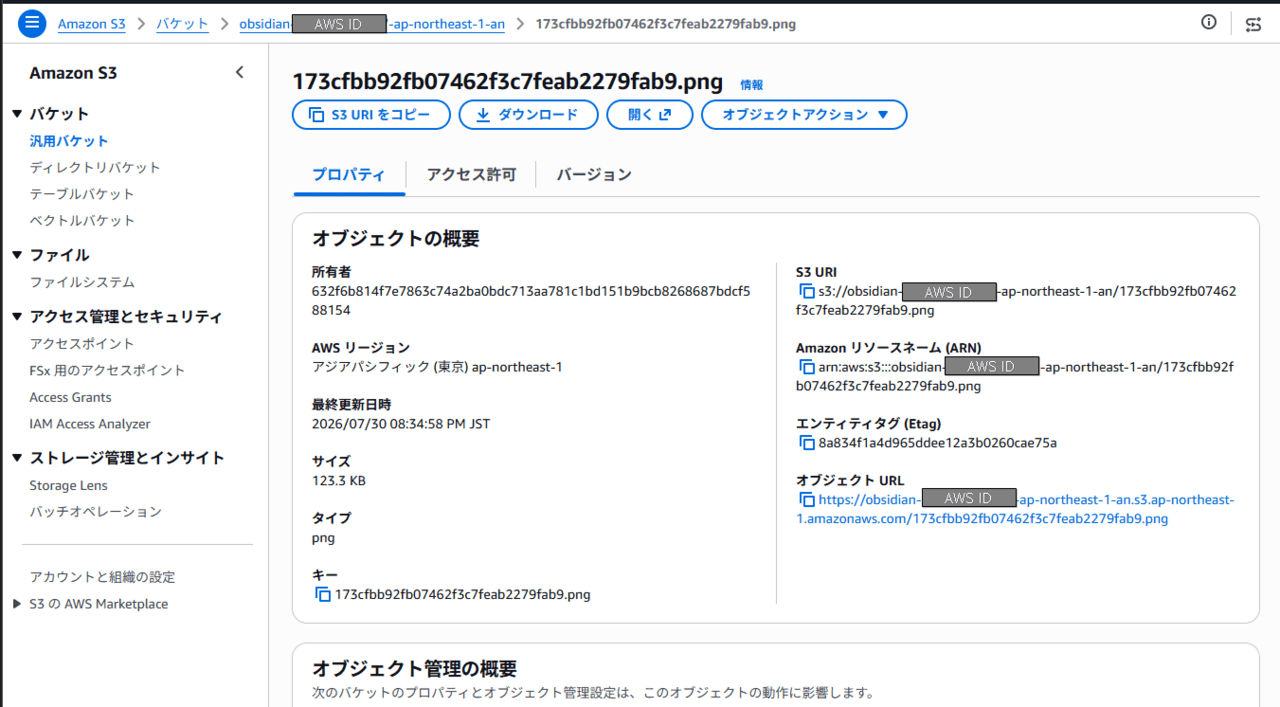Screen dimensions: 1280x707
Task: Open バッチオペレーション in the sidebar
Action: click(95, 511)
